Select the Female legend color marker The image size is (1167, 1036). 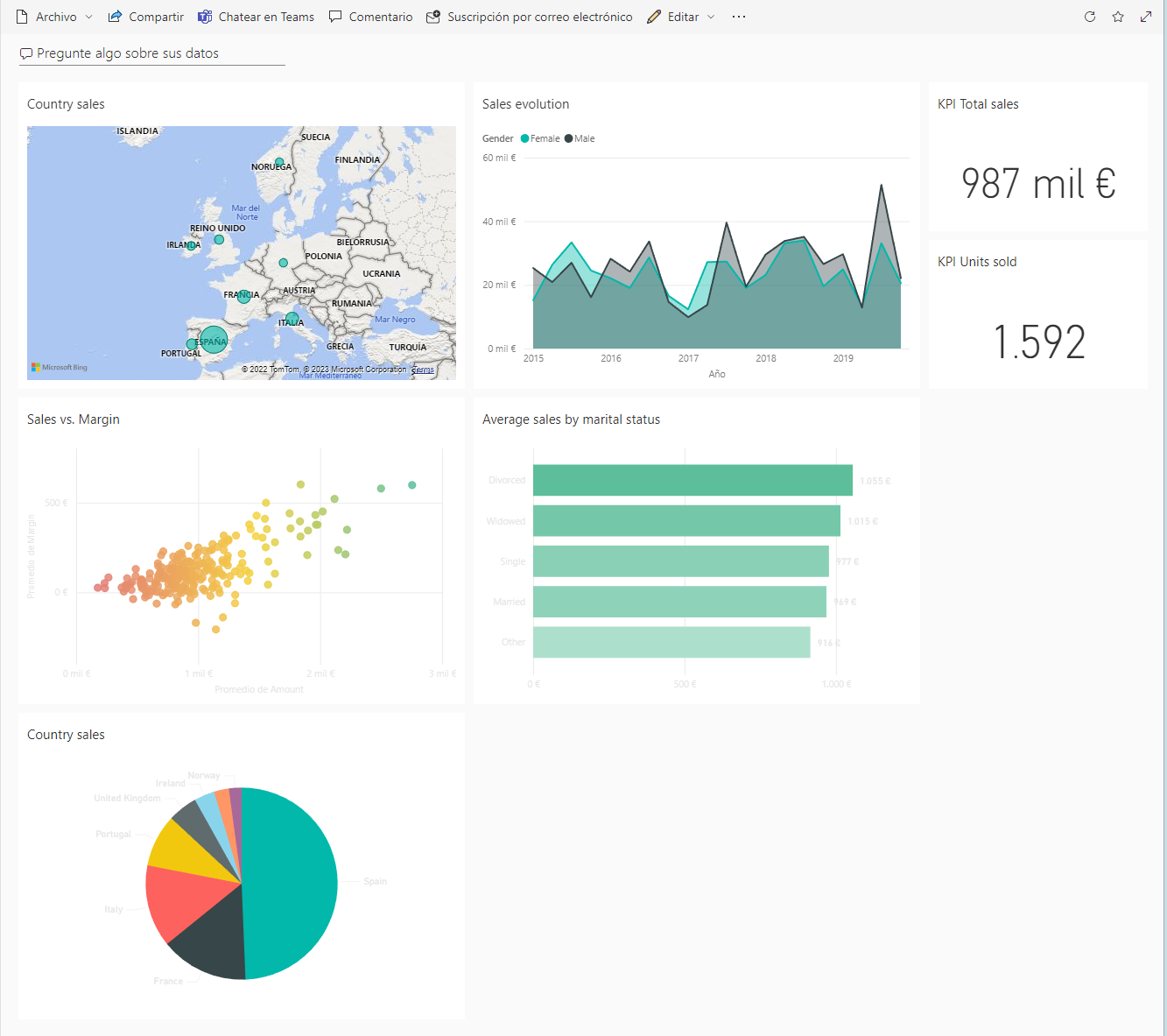coord(524,138)
